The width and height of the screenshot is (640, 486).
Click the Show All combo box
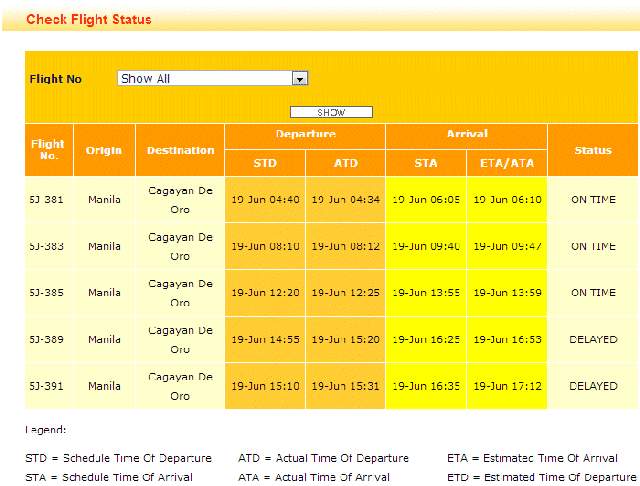pyautogui.click(x=205, y=79)
